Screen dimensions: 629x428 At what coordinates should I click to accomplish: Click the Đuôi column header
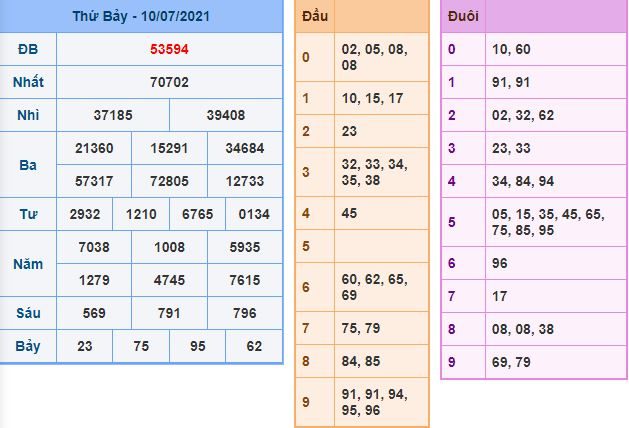pyautogui.click(x=462, y=18)
